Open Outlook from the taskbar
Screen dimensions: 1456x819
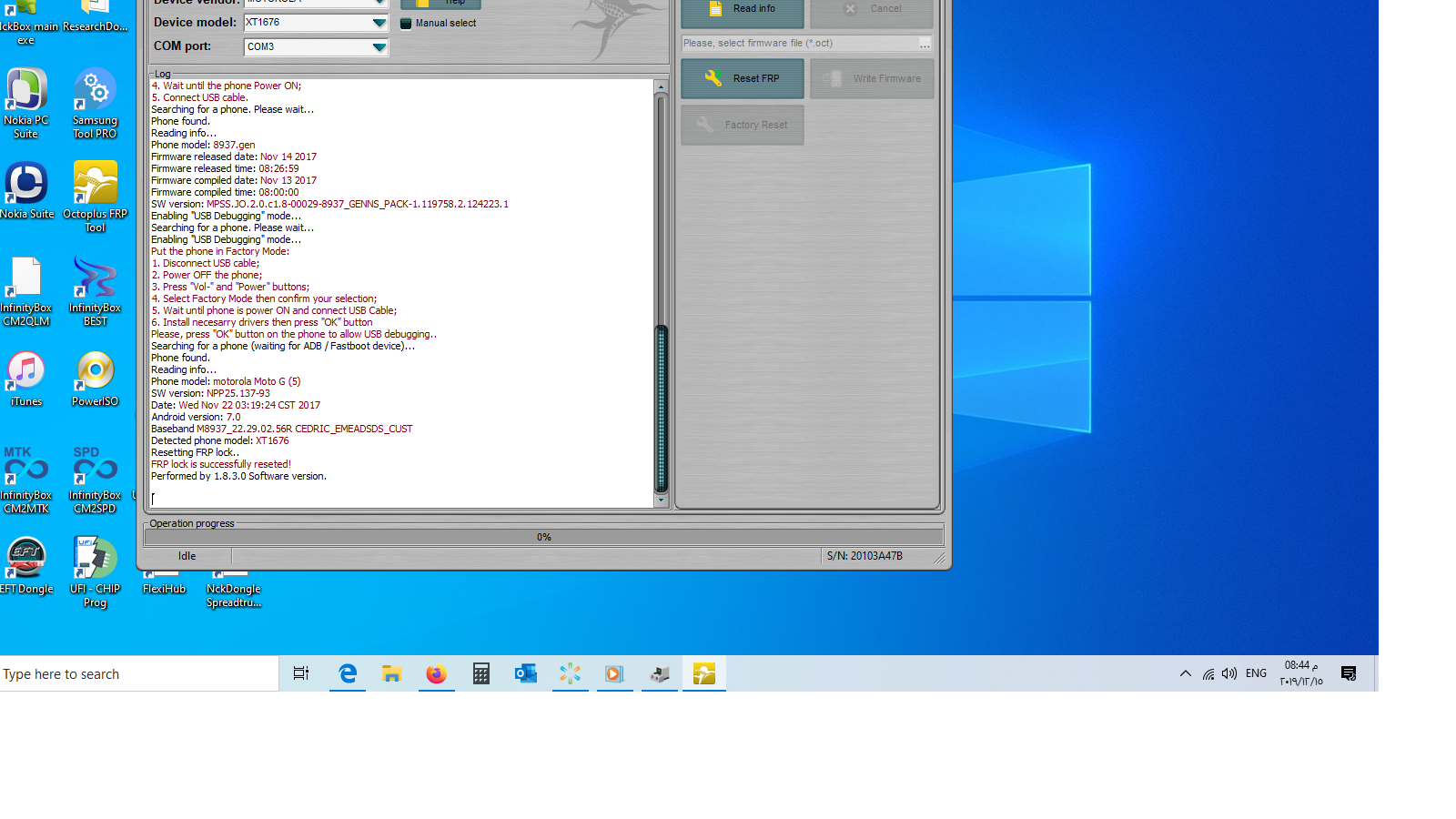click(525, 673)
